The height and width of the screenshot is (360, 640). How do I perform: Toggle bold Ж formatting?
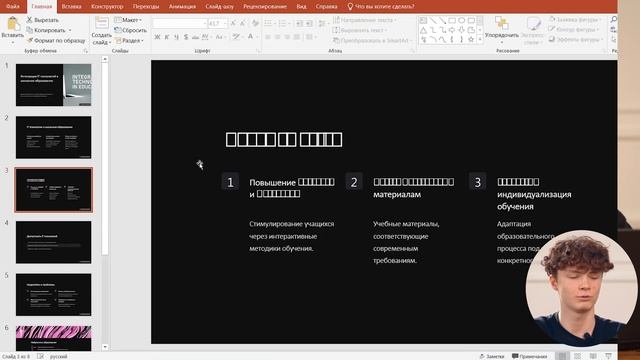click(x=157, y=37)
